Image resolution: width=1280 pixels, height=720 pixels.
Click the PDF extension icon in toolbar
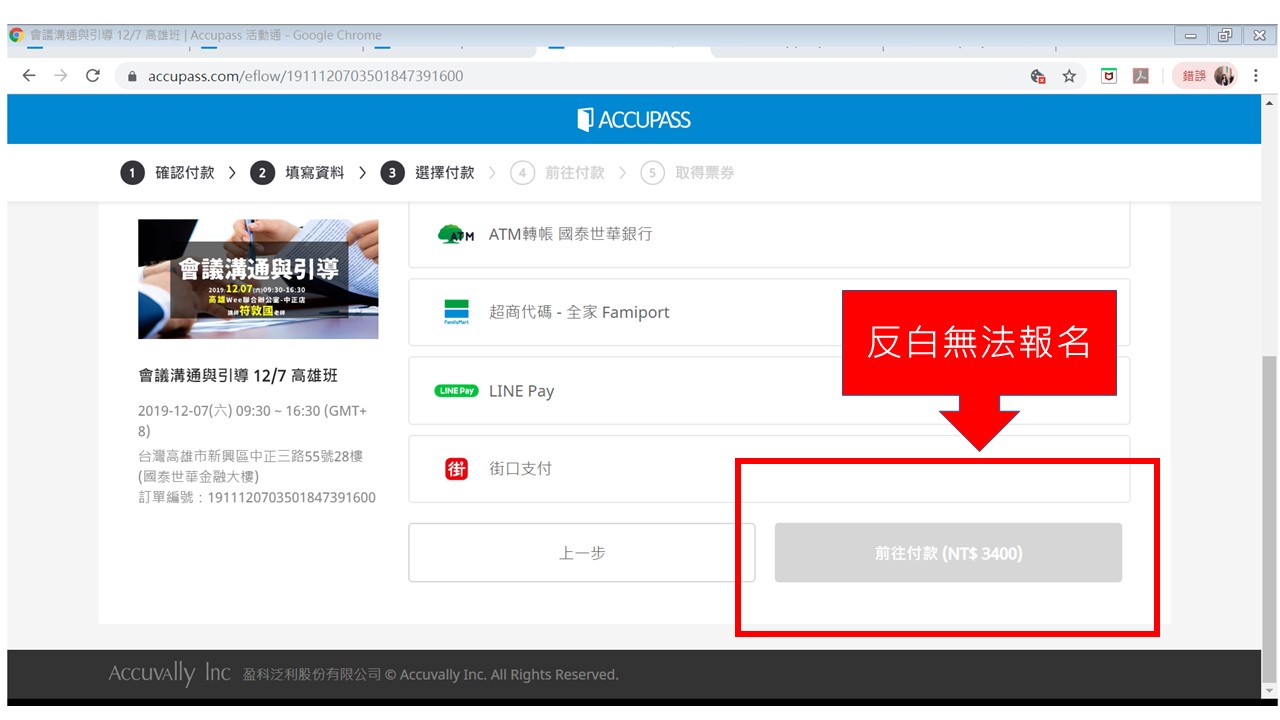1140,76
